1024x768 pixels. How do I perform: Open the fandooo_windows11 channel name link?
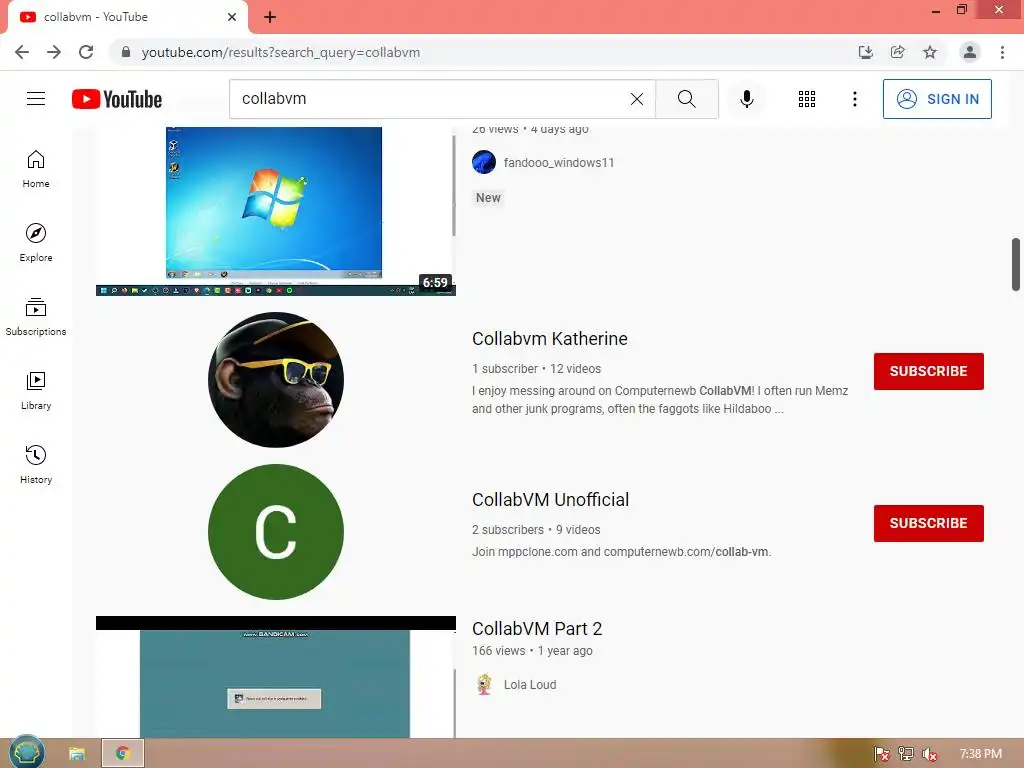pos(559,163)
